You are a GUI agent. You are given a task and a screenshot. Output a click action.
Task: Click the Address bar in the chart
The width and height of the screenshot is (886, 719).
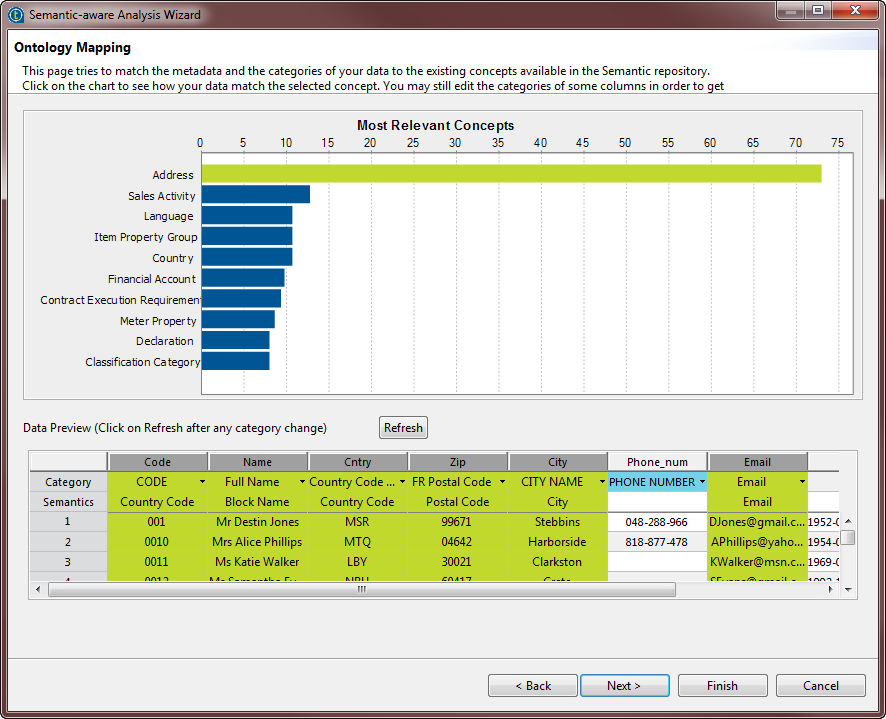[x=510, y=174]
